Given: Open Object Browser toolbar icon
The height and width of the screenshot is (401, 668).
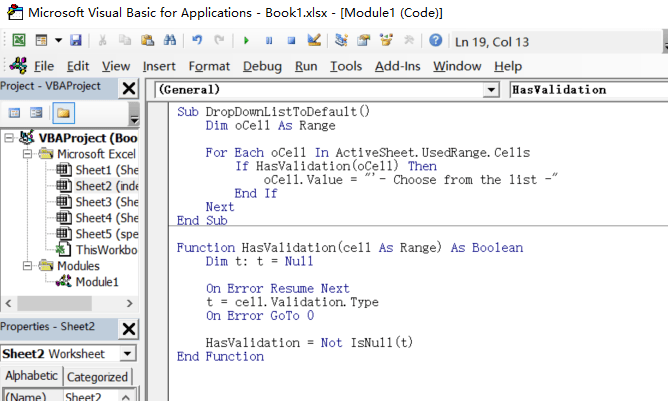Looking at the screenshot, I should coord(386,40).
